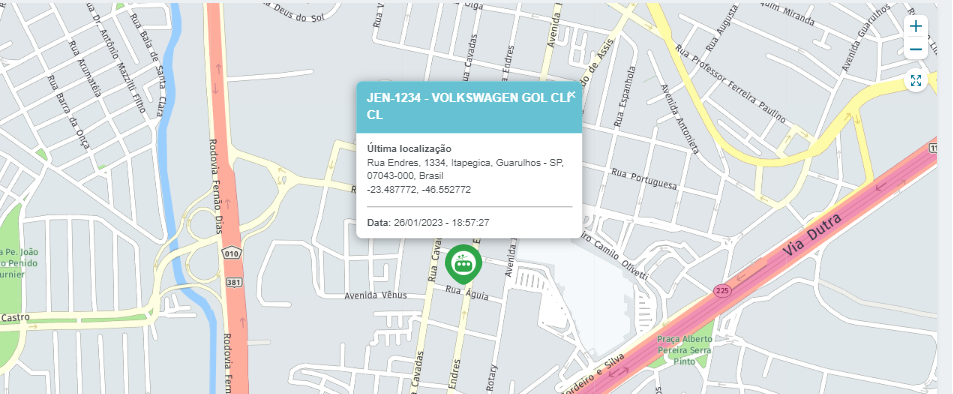Zoom out with the minus button
This screenshot has height=394, width=953.
coord(916,49)
